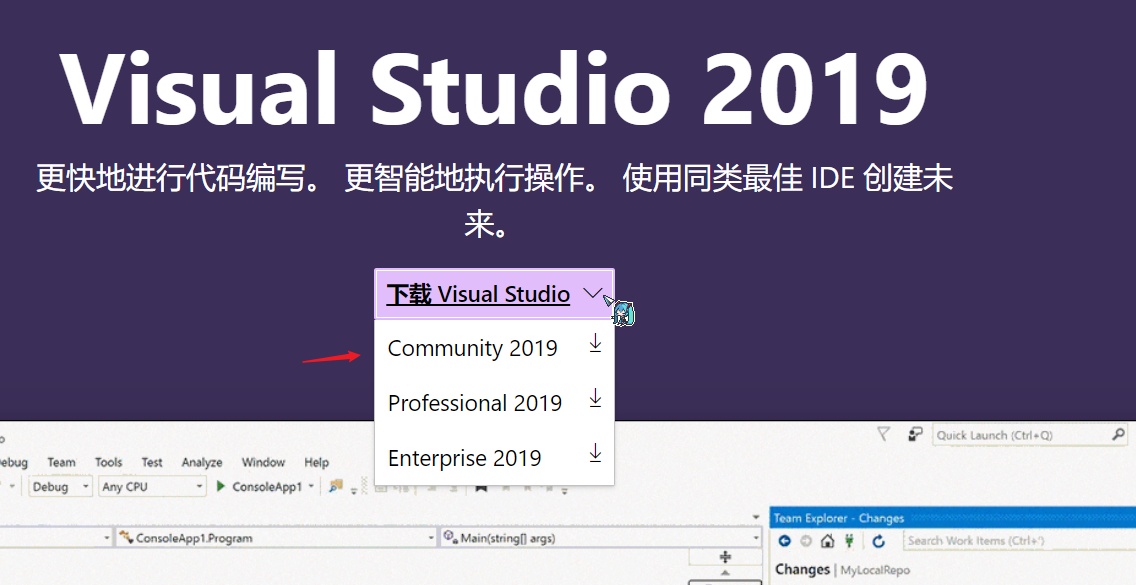This screenshot has height=585, width=1136.
Task: Open the Help menu
Action: tap(317, 462)
